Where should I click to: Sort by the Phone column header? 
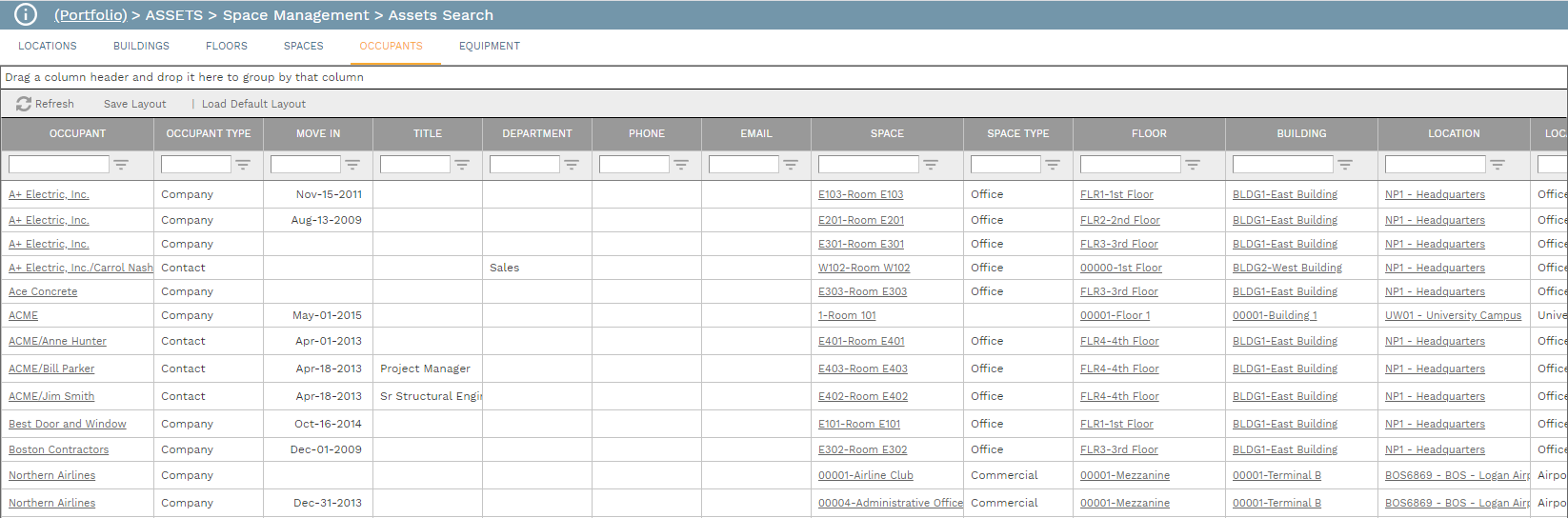click(x=646, y=133)
